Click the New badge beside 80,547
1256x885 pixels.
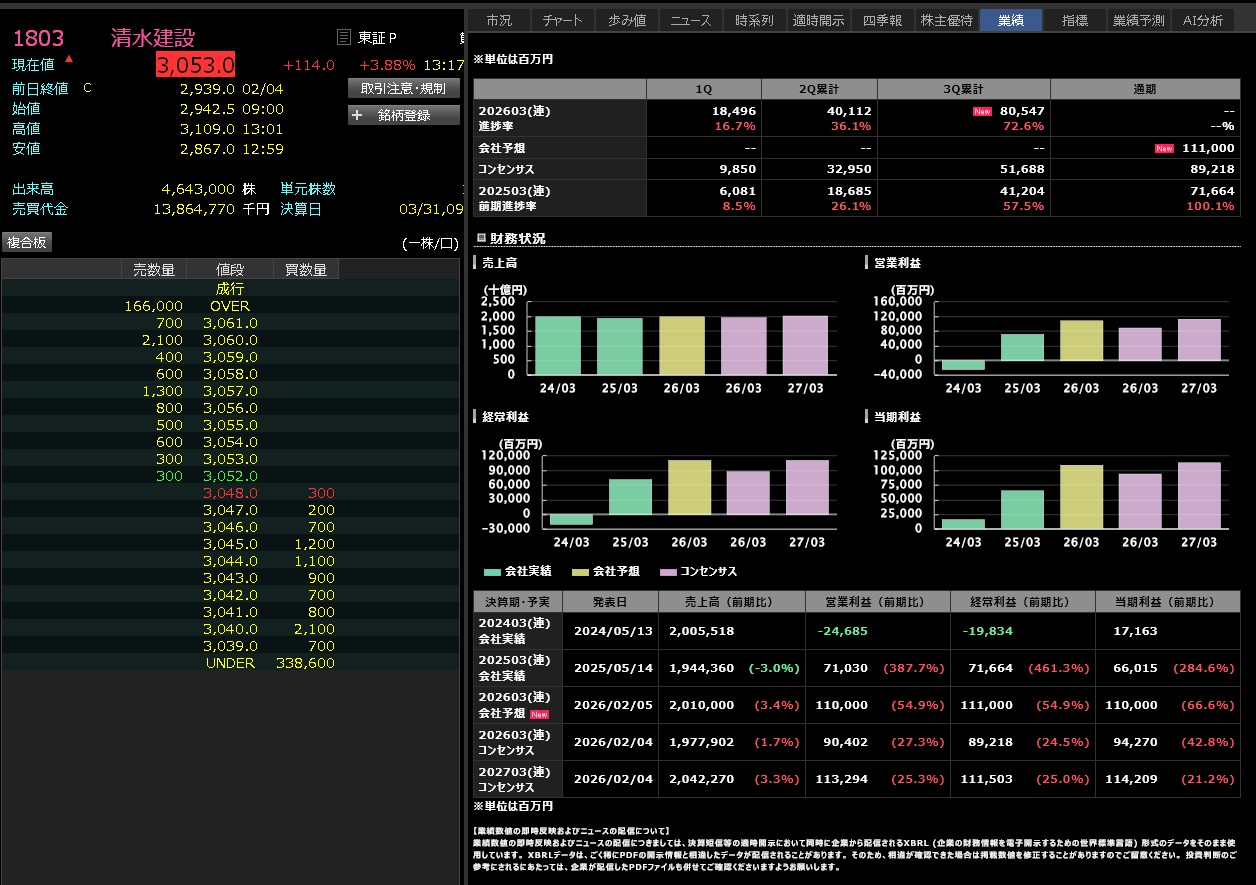tap(982, 112)
